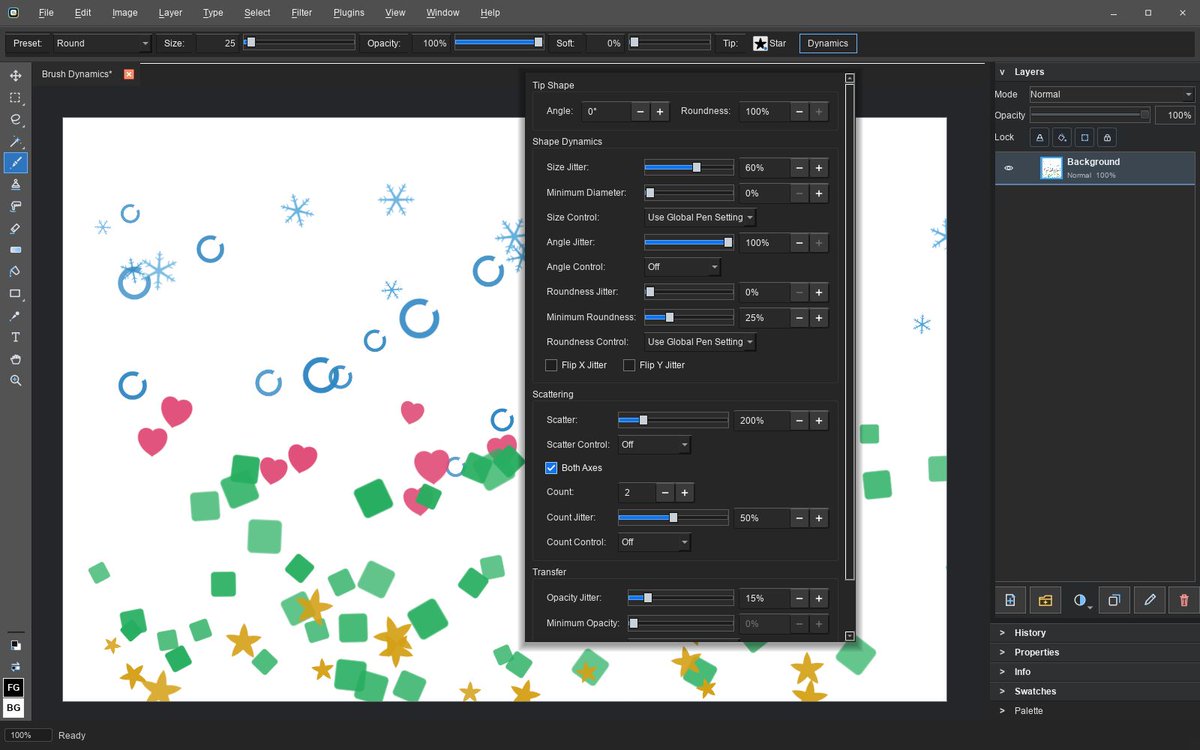The image size is (1200, 750).
Task: Select the Zoom magnifier tool
Action: [x=15, y=381]
